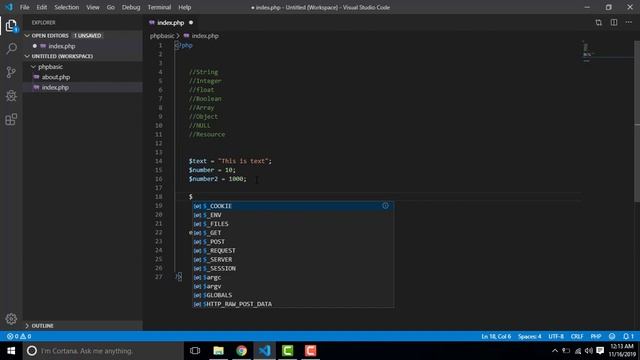Choose the $GLOBALS suggestion
This screenshot has width=640, height=360.
click(x=293, y=295)
